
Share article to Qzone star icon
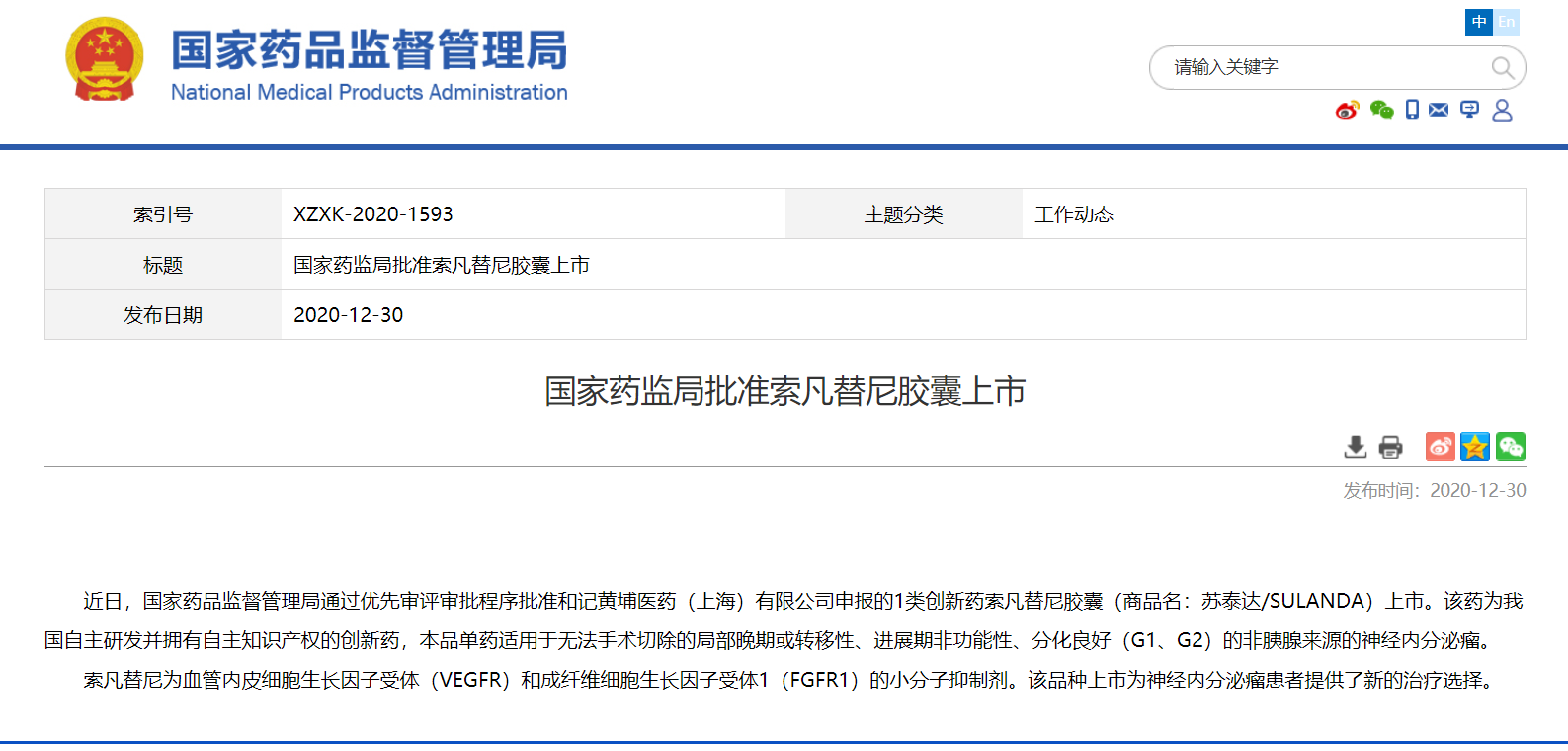1475,447
